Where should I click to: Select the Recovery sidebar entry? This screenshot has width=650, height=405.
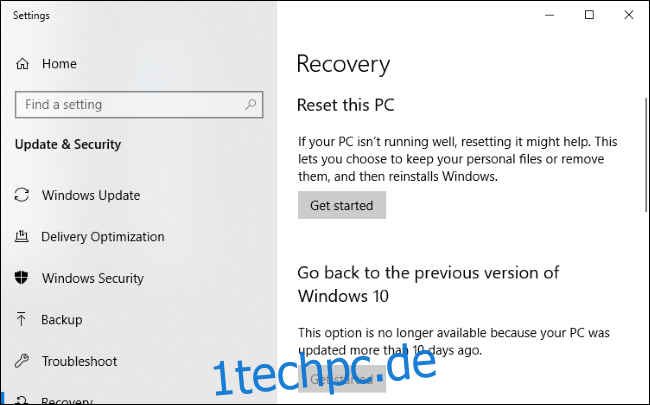[x=67, y=400]
